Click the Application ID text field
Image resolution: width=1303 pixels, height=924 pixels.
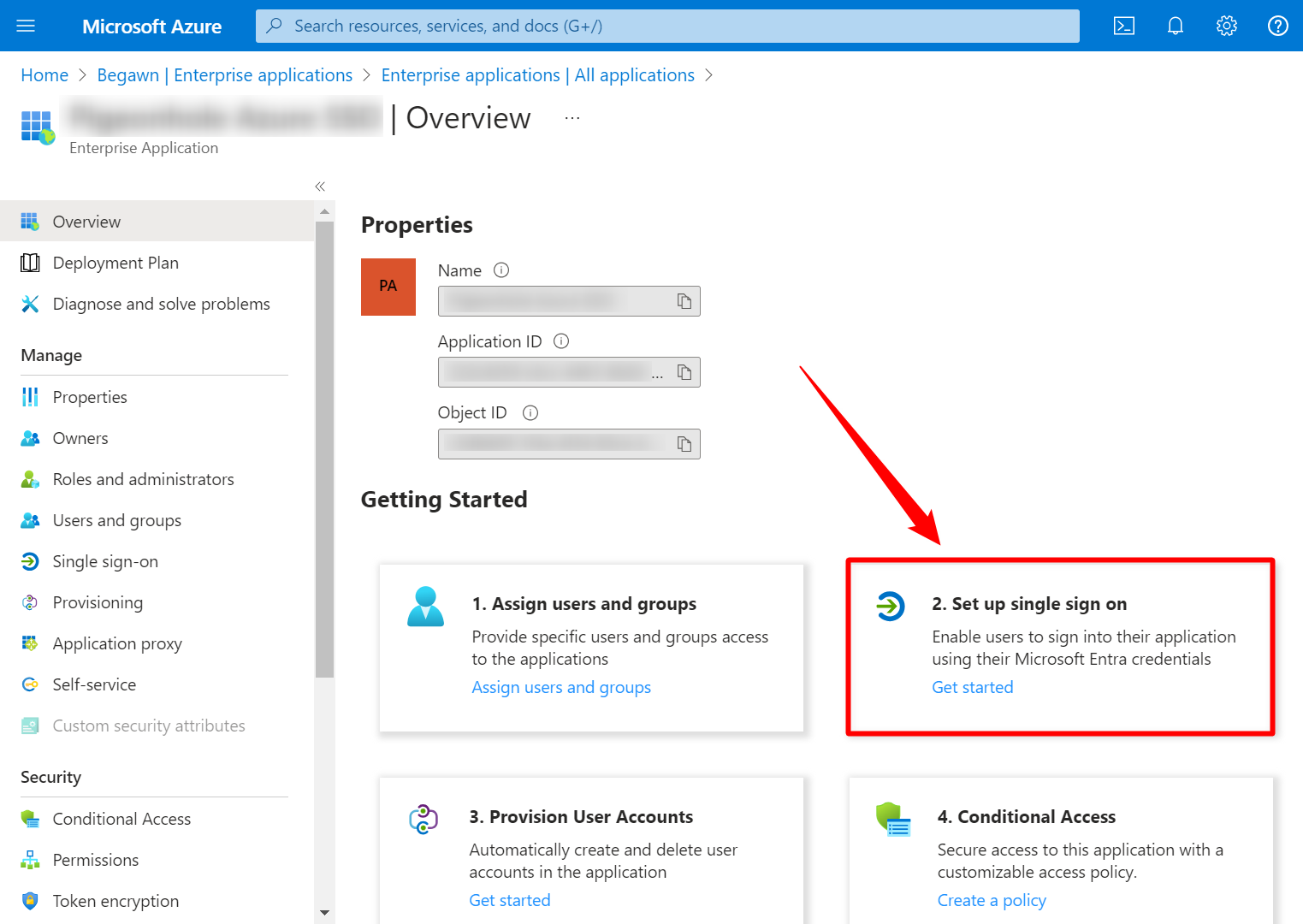coord(569,372)
